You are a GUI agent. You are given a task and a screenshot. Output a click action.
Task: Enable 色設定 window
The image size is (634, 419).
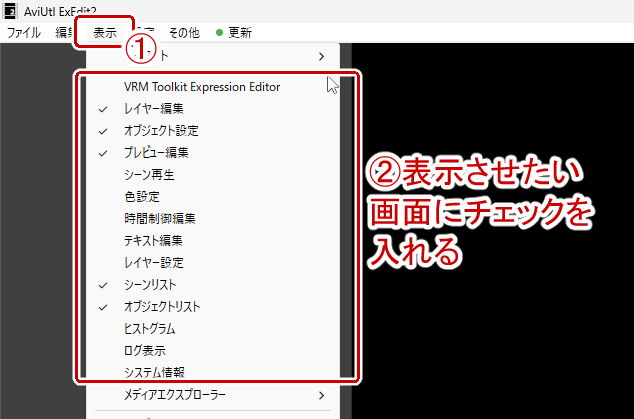click(x=213, y=197)
